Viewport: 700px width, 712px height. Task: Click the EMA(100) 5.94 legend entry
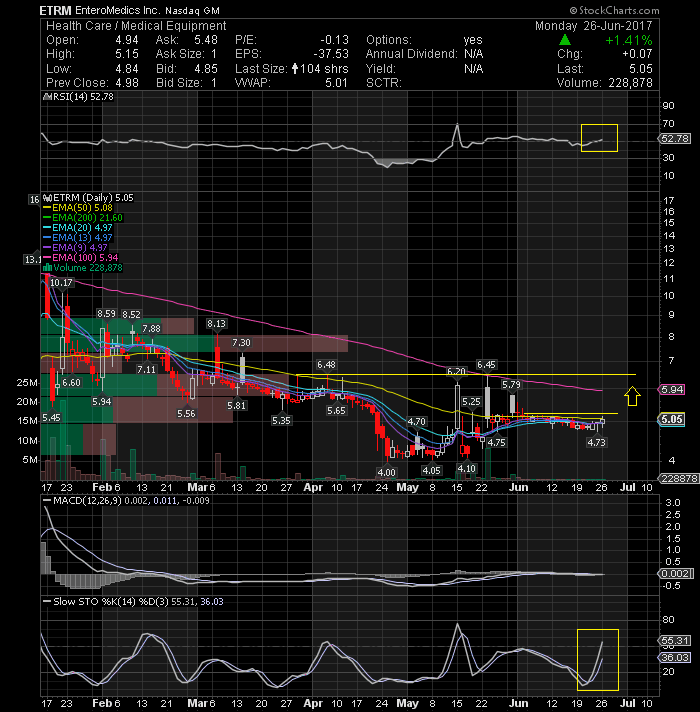80,257
